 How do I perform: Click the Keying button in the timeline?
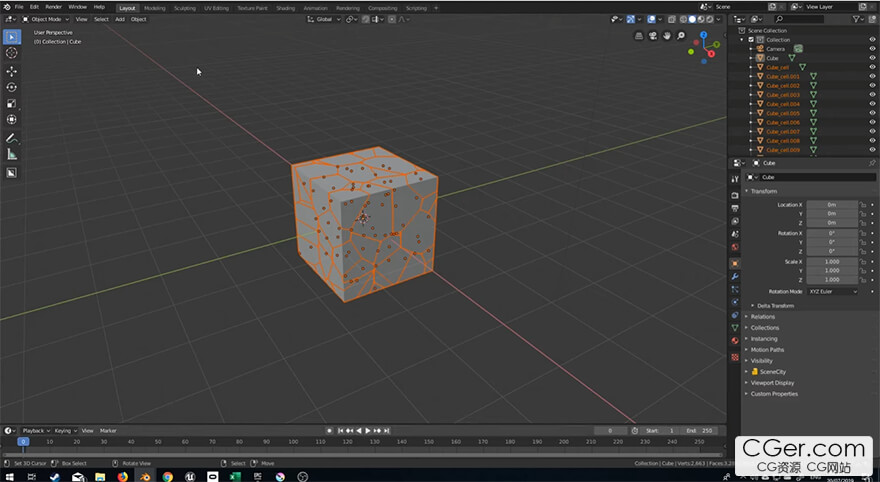click(63, 430)
